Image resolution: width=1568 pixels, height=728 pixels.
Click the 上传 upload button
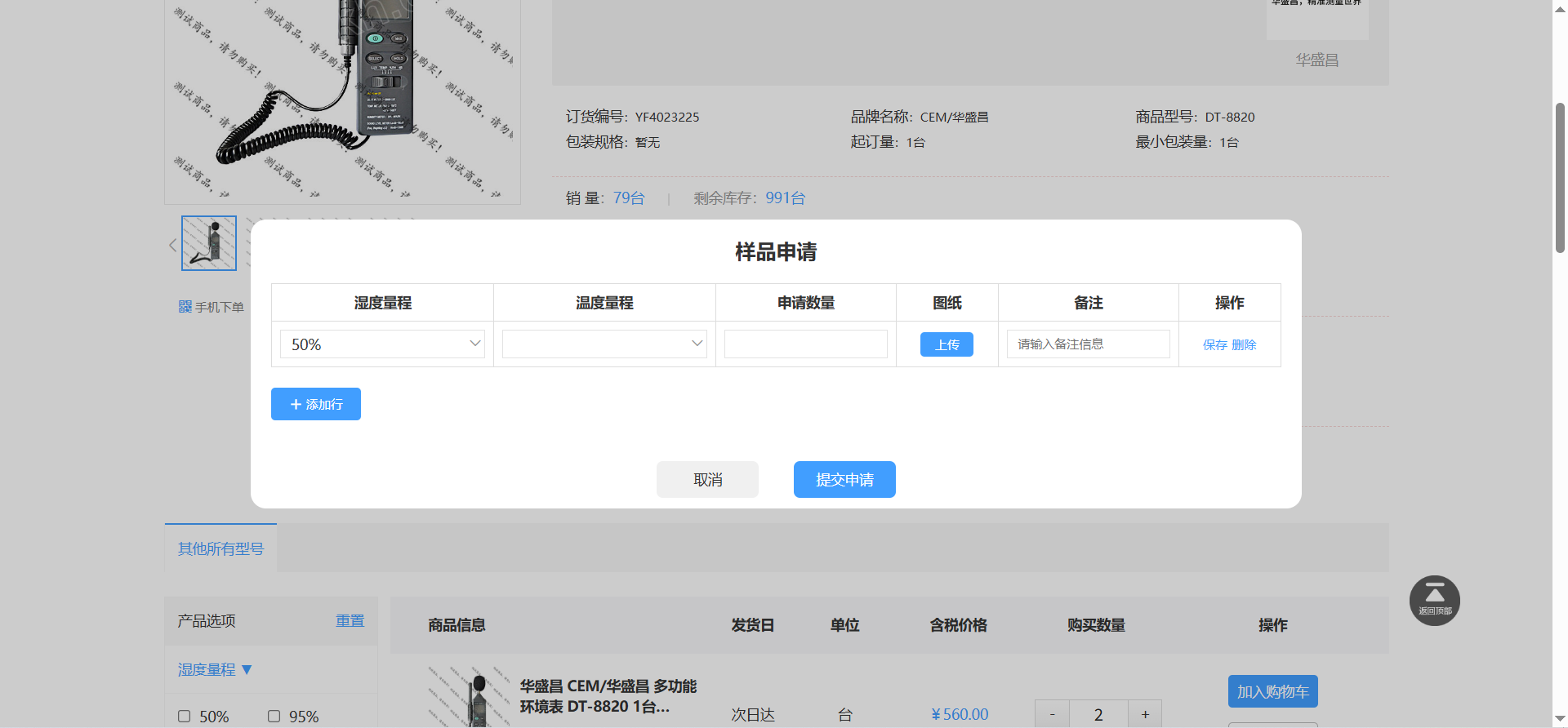(x=947, y=344)
